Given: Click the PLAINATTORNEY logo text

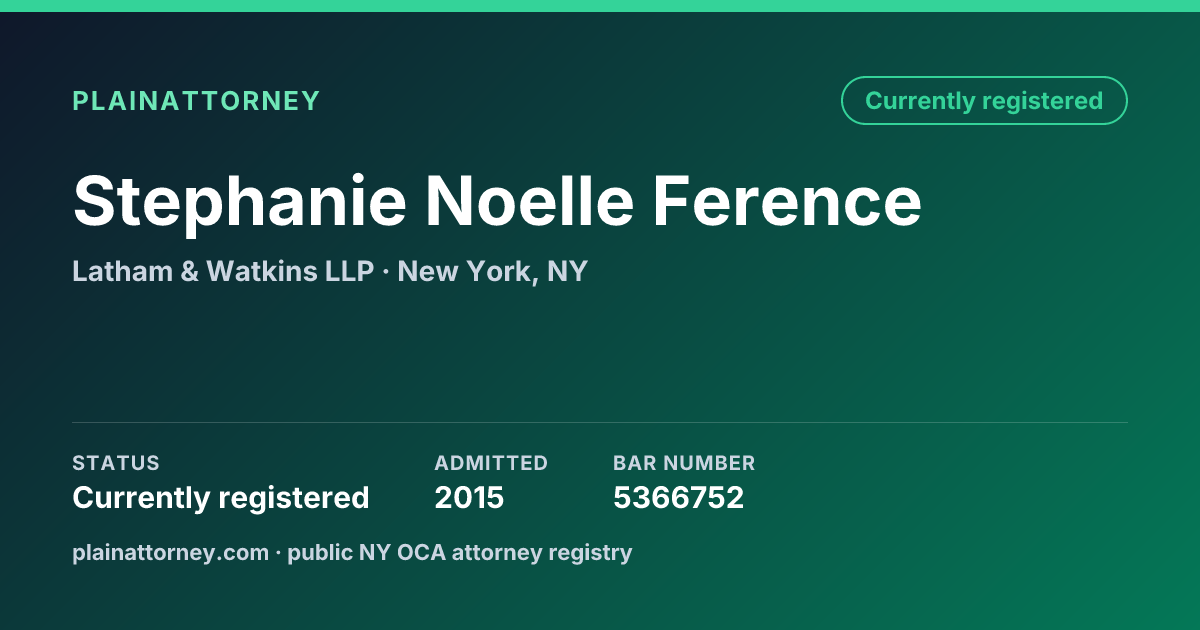Looking at the screenshot, I should [x=196, y=101].
